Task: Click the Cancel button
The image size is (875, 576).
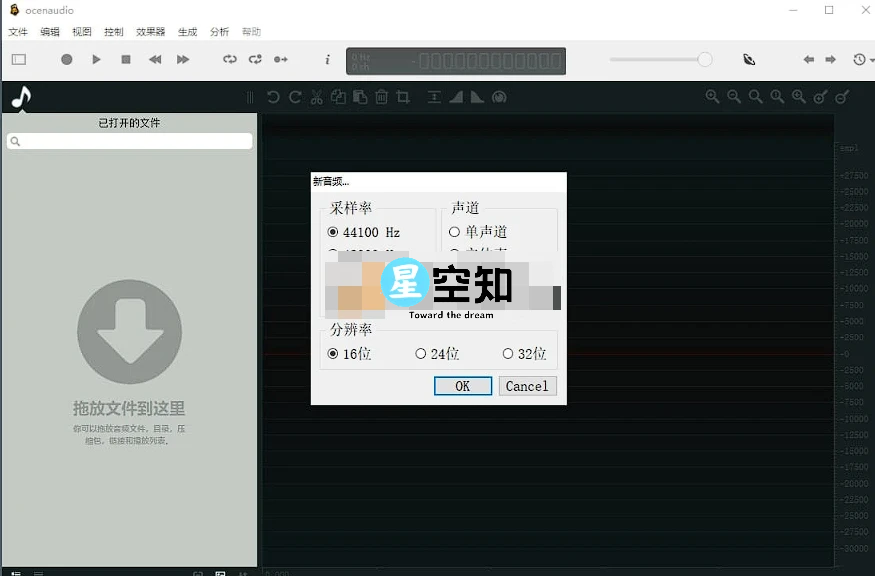Action: 527,386
